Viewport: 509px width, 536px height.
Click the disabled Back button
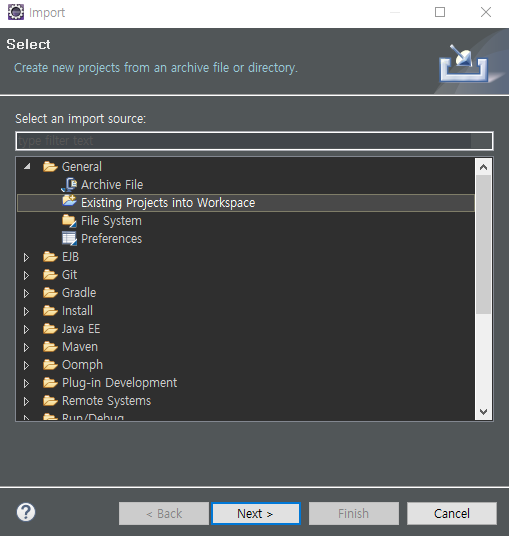[x=164, y=513]
